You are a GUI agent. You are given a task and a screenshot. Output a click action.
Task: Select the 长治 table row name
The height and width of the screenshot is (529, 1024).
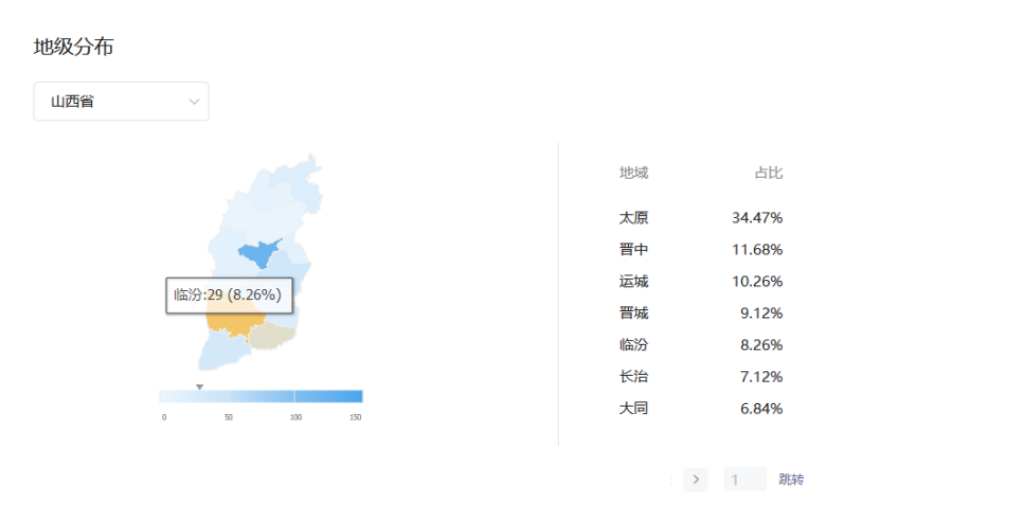633,377
